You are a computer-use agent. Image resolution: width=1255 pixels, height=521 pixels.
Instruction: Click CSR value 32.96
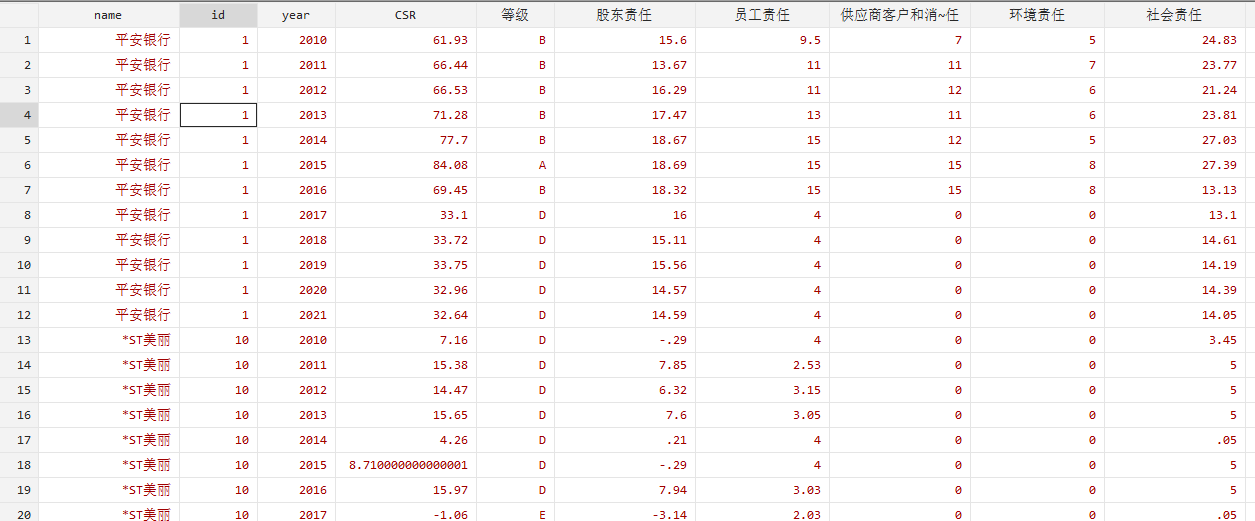coord(451,290)
